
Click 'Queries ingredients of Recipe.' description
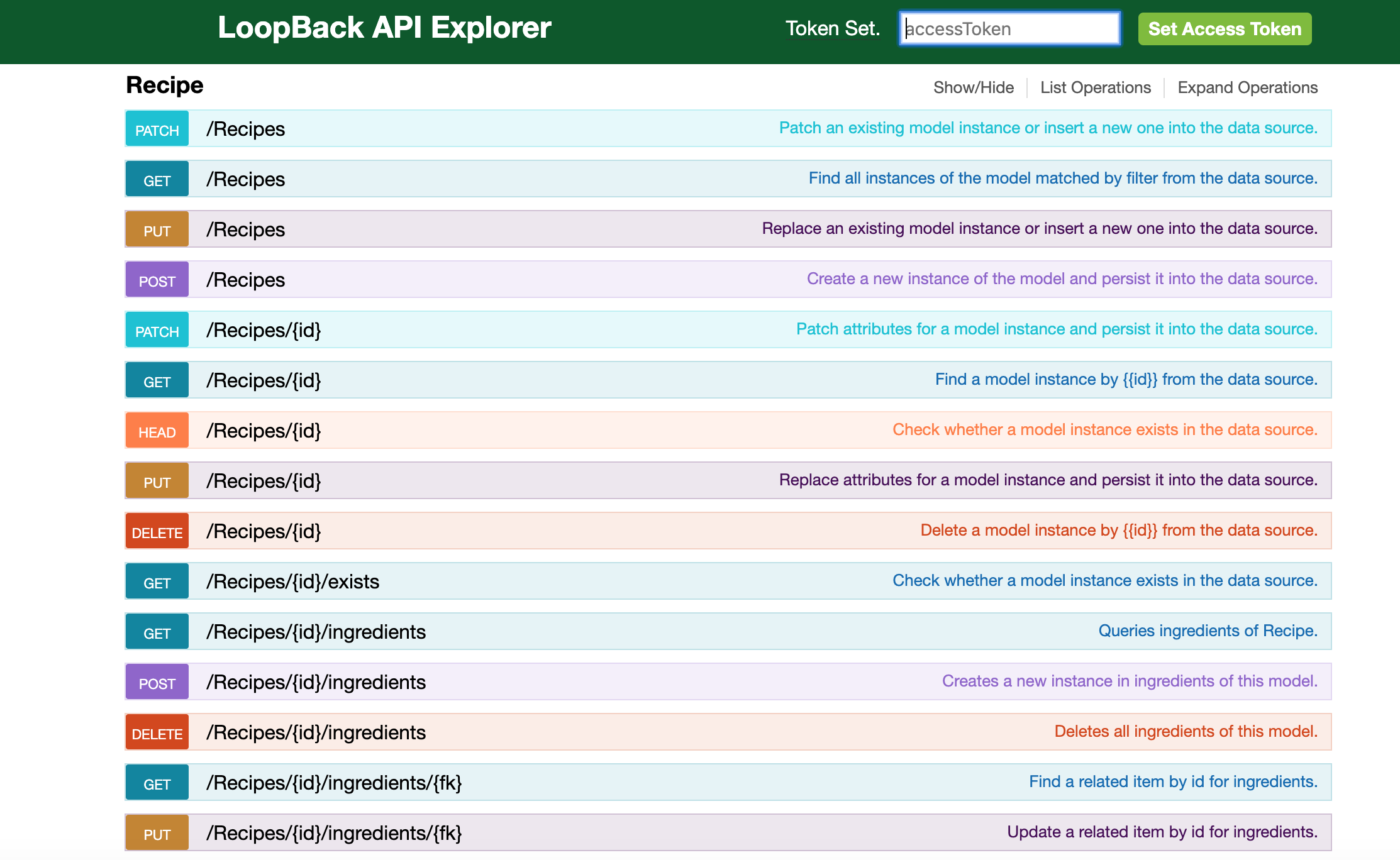(x=1208, y=631)
